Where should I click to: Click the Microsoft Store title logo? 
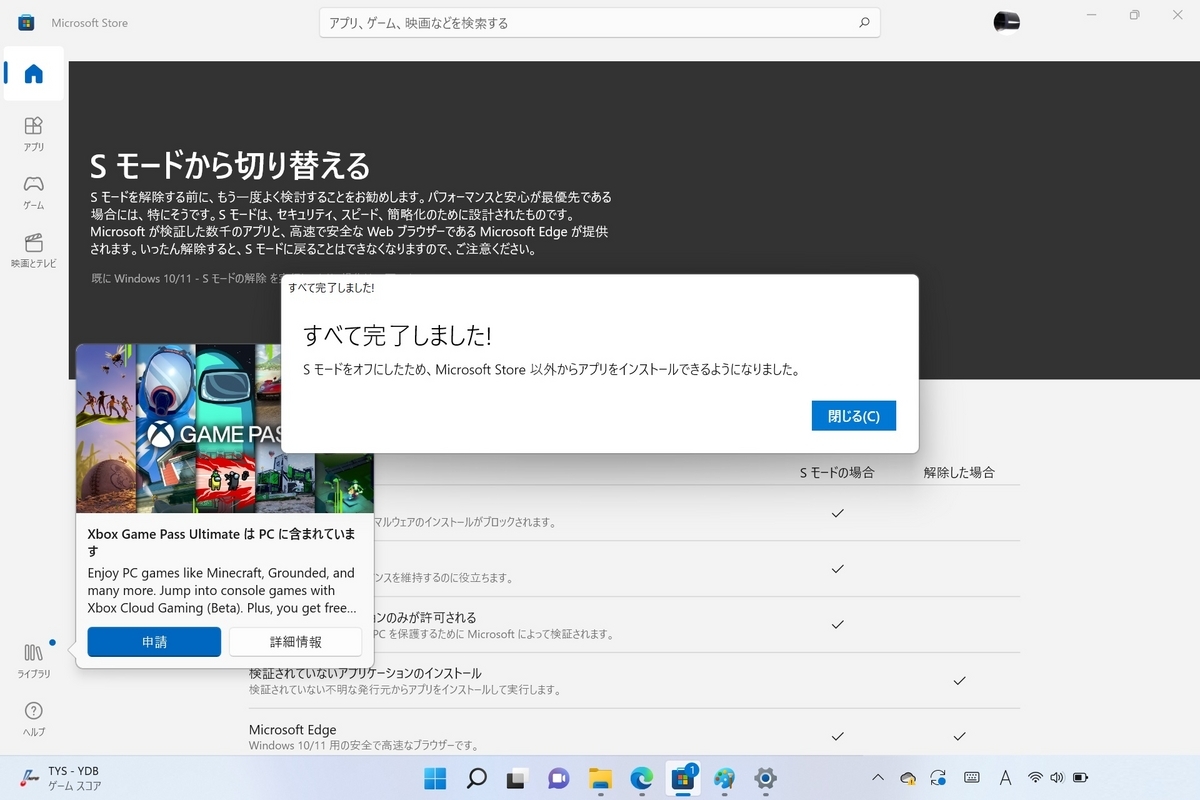[x=26, y=22]
